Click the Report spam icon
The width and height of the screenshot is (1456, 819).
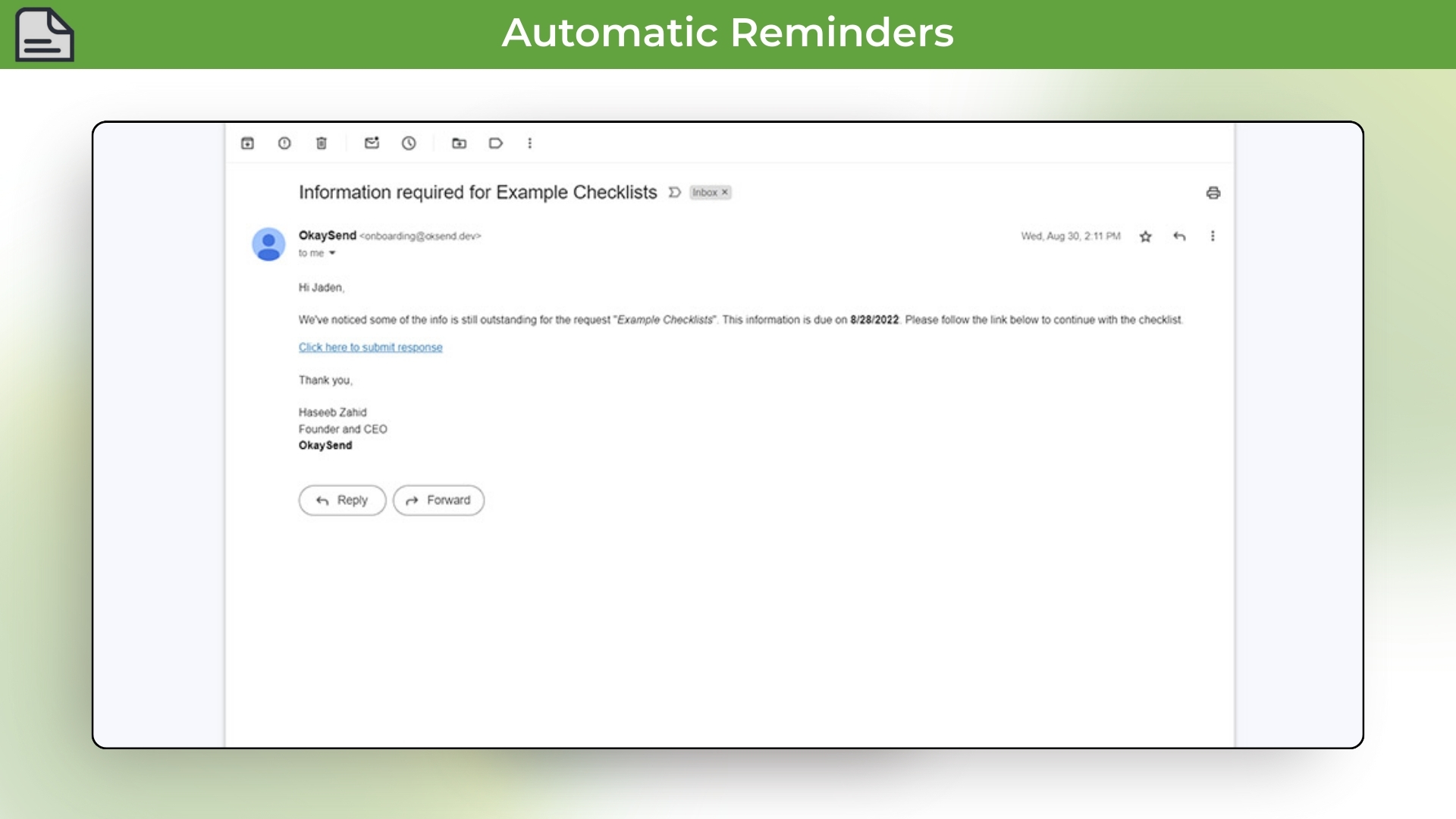coord(284,143)
